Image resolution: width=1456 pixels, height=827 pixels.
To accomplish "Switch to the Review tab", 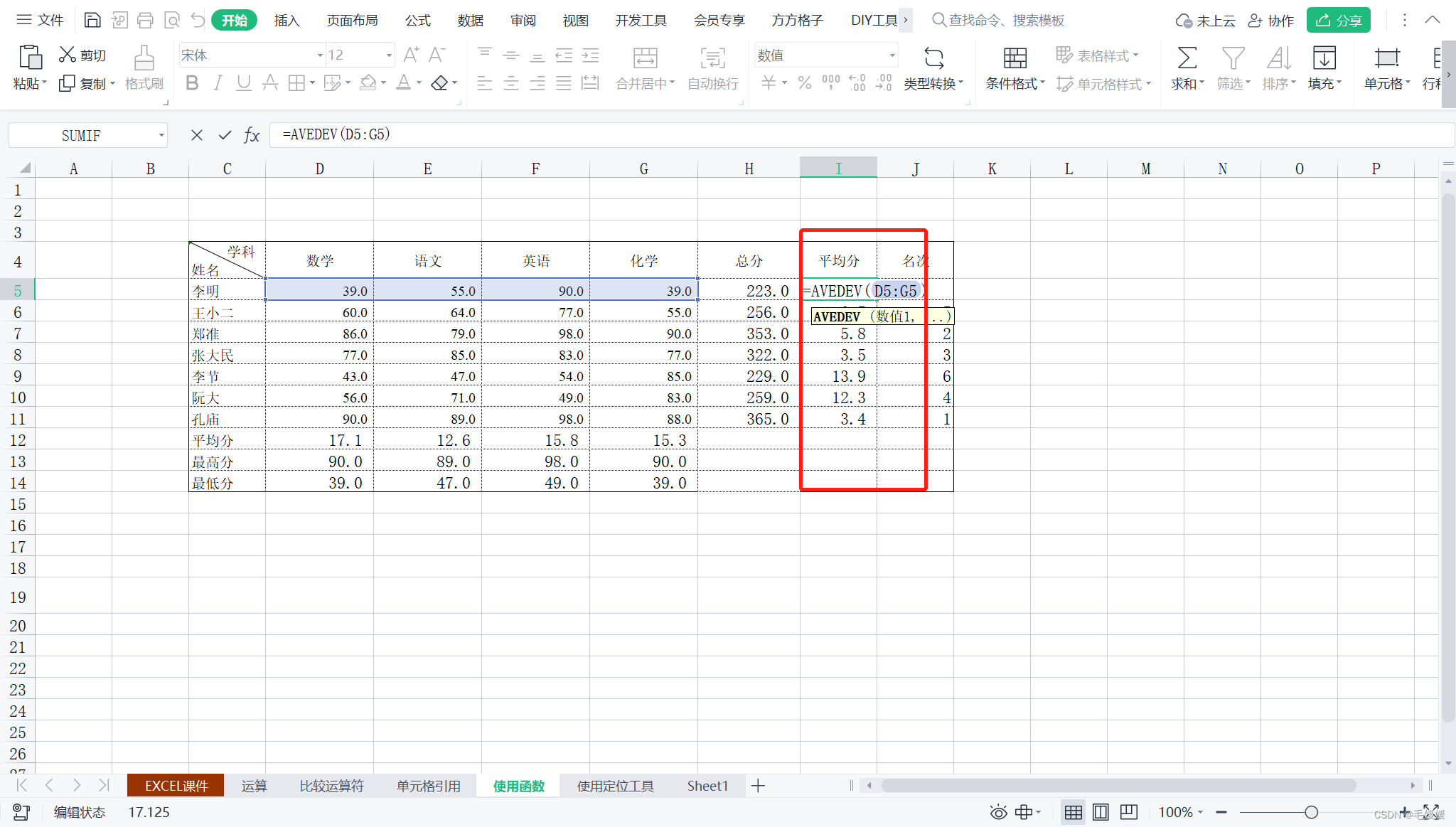I will tap(523, 21).
